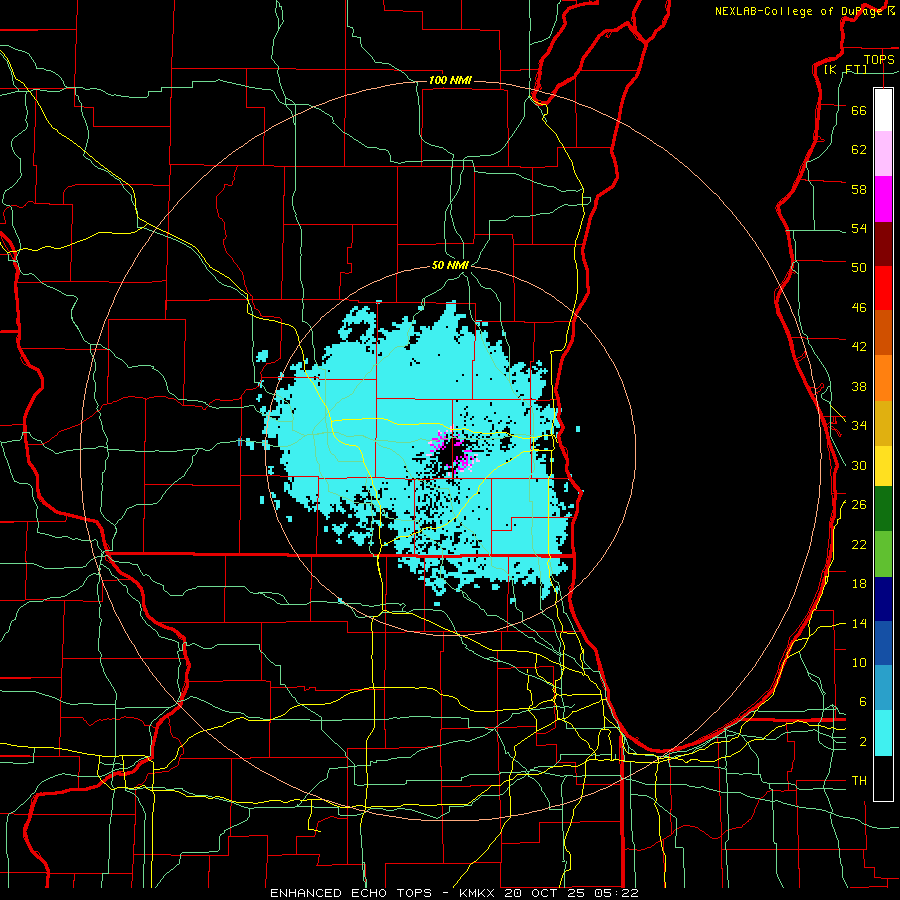Viewport: 900px width, 900px height.
Task: Click the legend value "42"
Action: [x=859, y=346]
